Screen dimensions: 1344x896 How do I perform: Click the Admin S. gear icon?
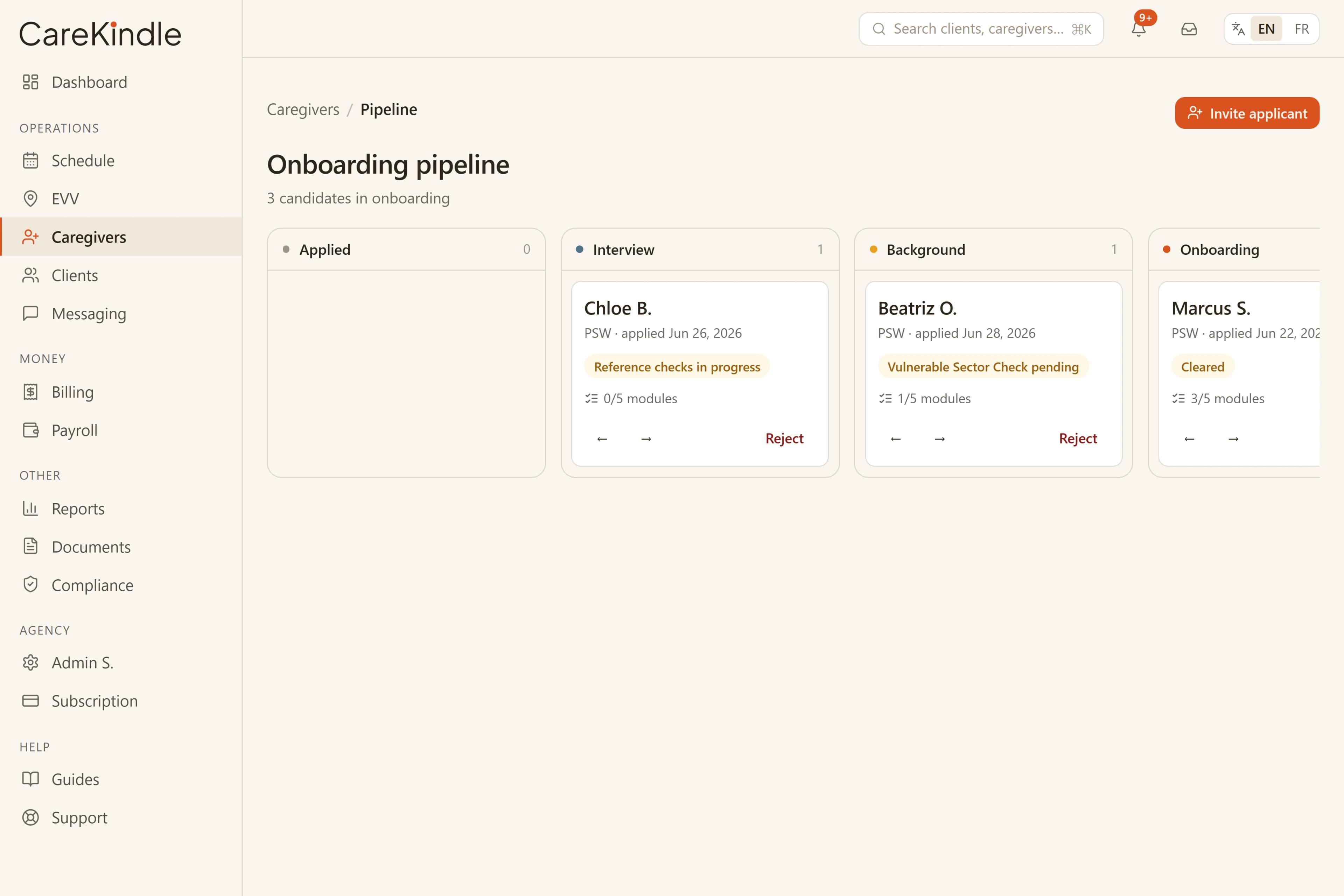pos(30,663)
